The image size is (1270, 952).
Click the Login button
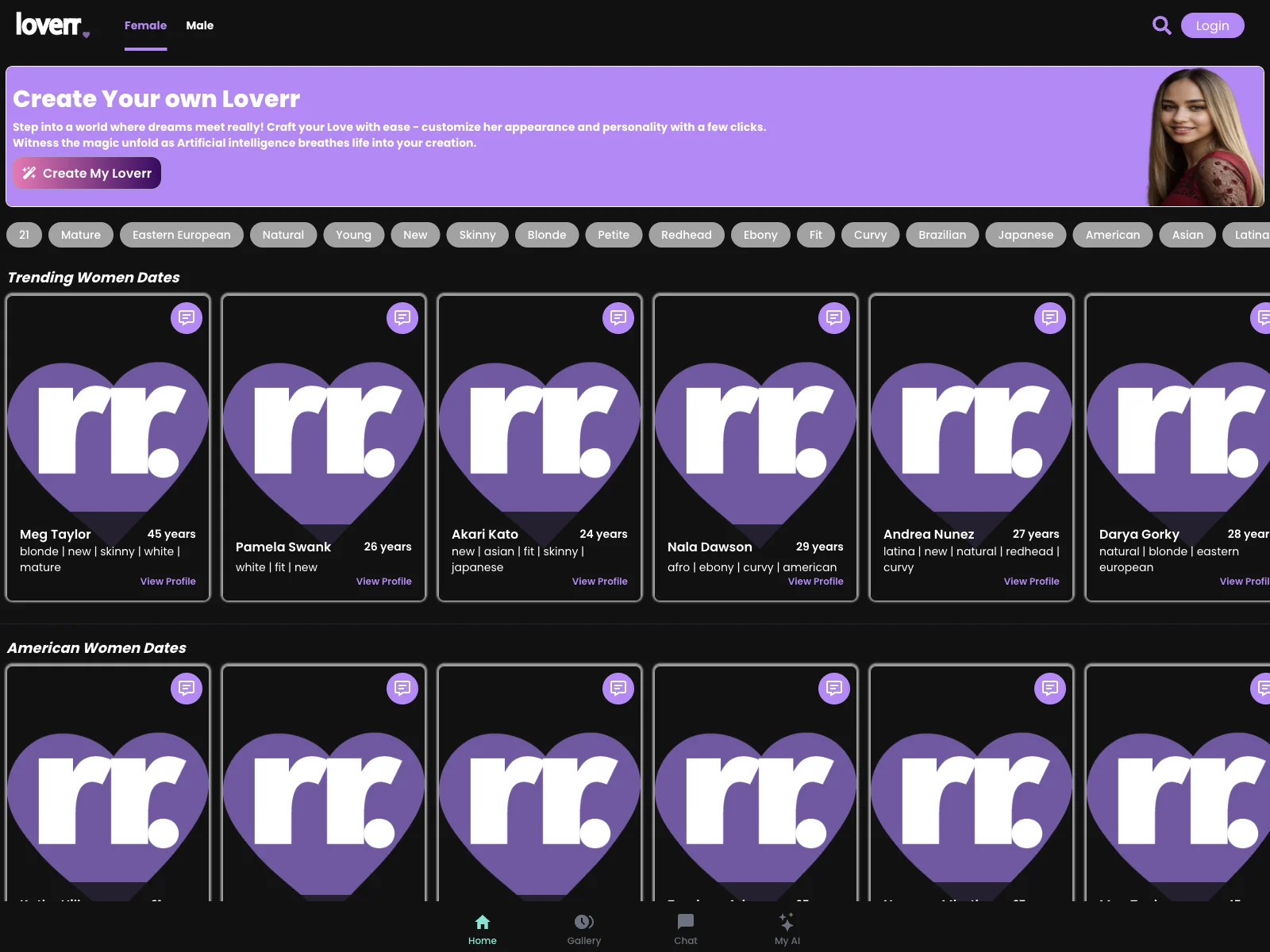[x=1212, y=25]
